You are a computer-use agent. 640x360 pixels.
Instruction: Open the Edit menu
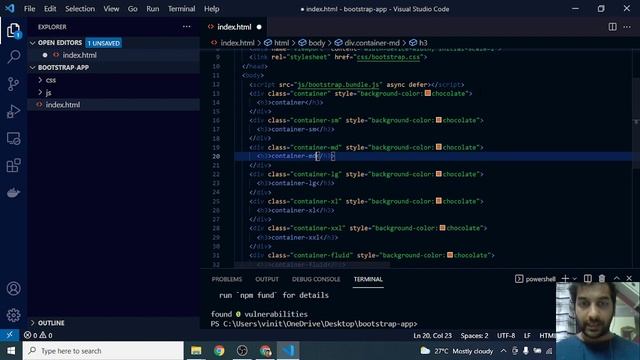50,9
